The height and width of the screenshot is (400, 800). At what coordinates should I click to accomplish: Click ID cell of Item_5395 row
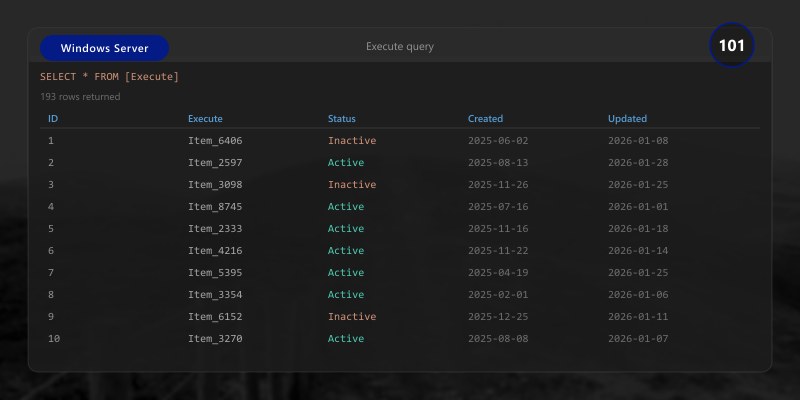51,272
